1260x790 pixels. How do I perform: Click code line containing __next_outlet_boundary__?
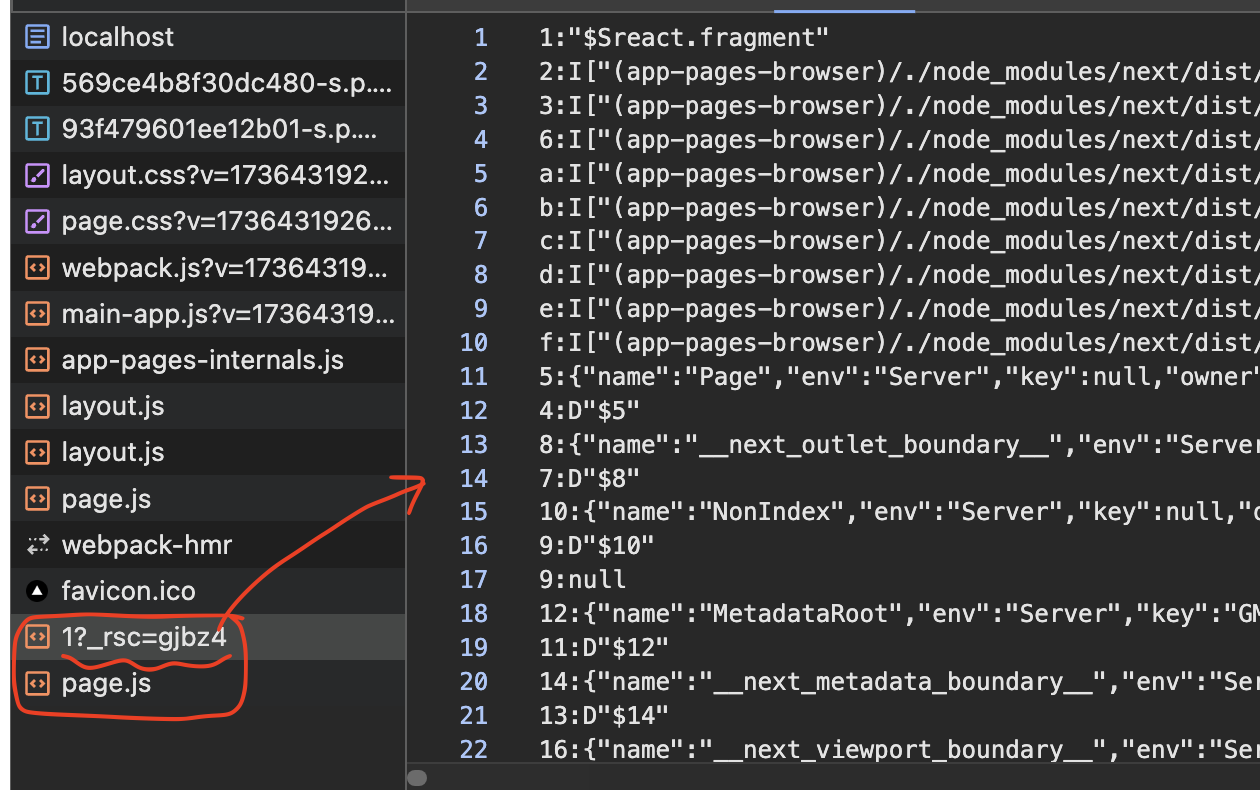898,445
